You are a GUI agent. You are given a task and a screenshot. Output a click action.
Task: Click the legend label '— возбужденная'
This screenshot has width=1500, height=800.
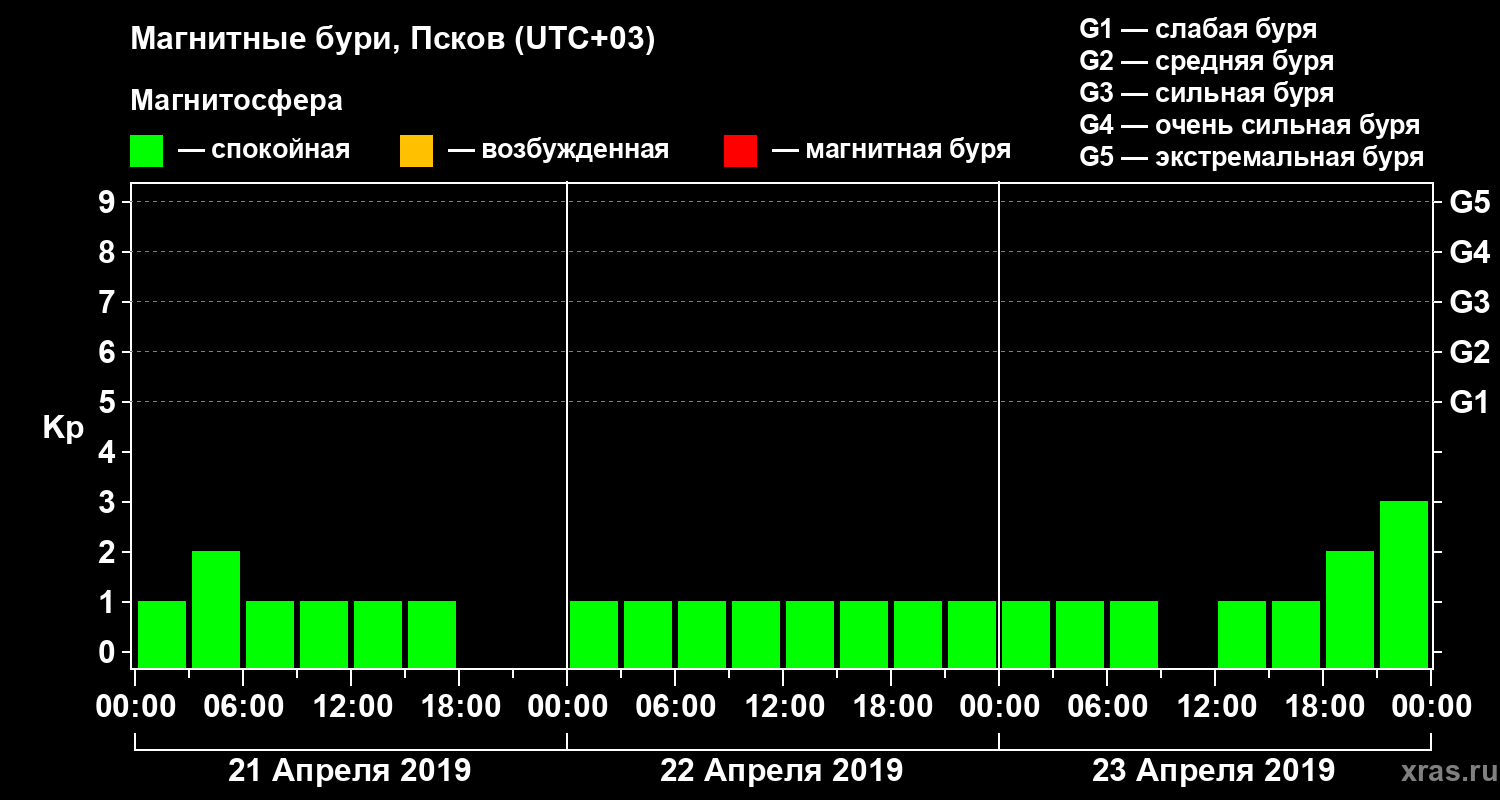pyautogui.click(x=558, y=150)
